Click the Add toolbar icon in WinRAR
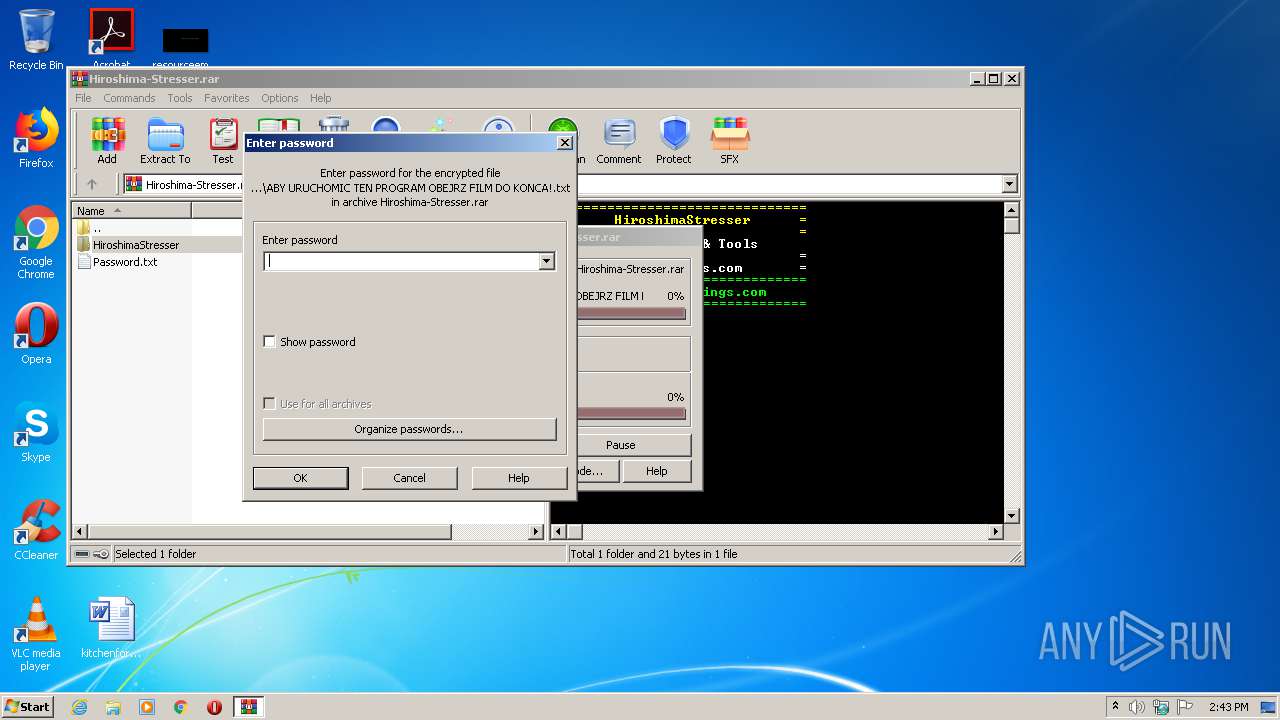 [x=107, y=141]
